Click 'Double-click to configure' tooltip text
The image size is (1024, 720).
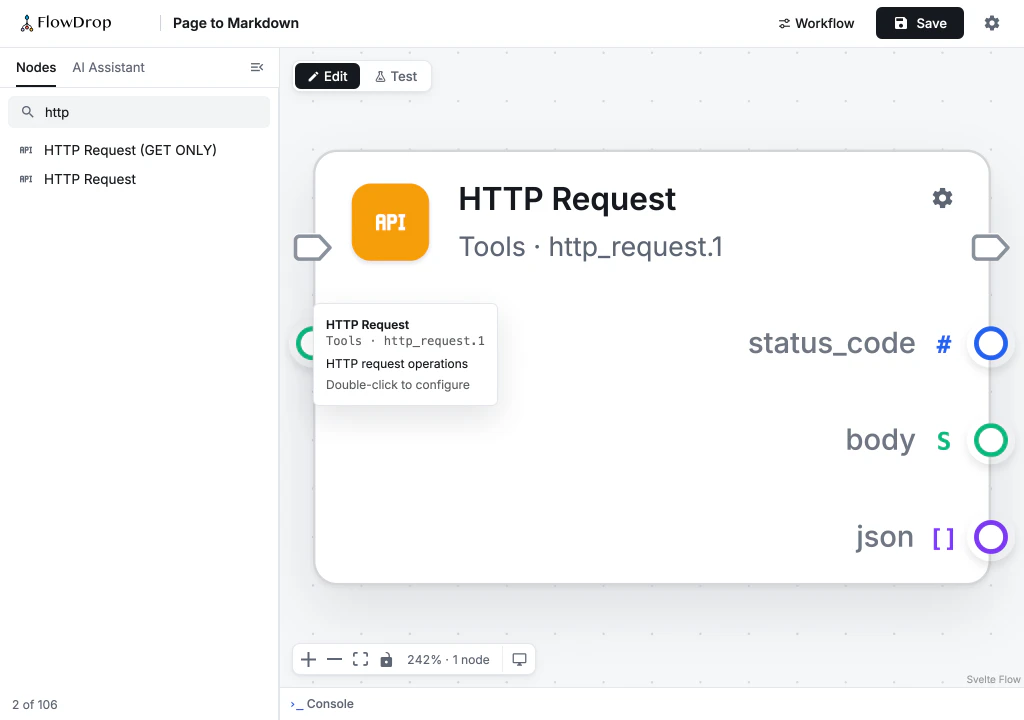(398, 385)
